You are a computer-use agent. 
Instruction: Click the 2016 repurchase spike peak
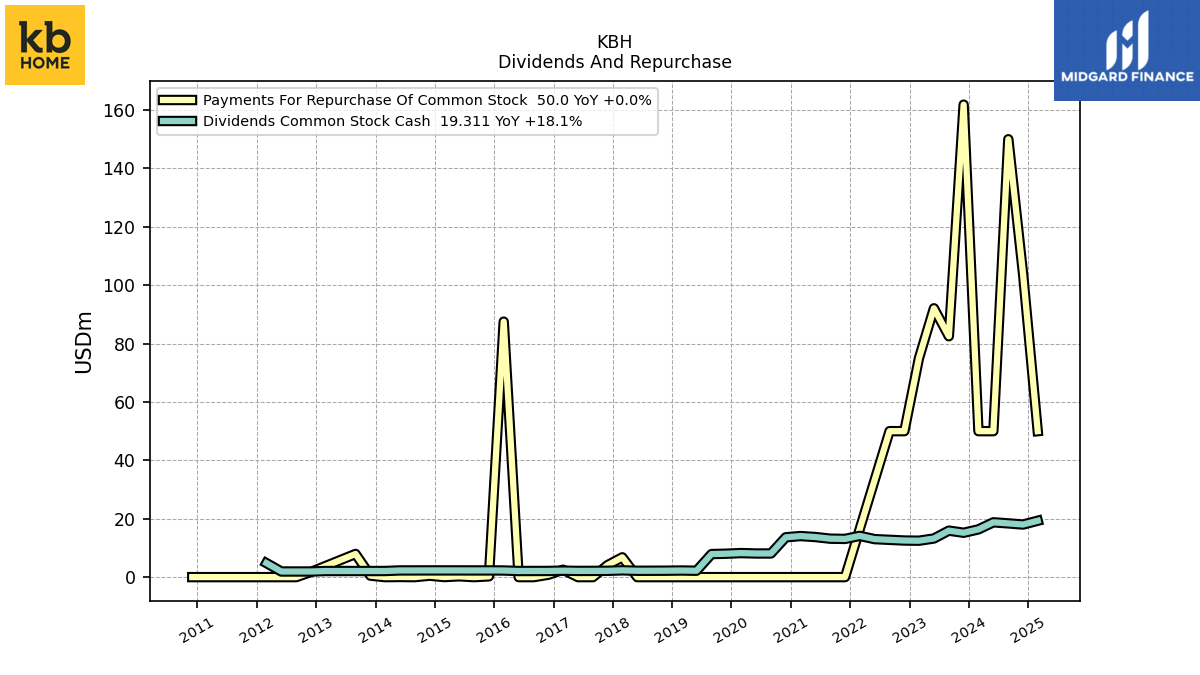click(503, 321)
